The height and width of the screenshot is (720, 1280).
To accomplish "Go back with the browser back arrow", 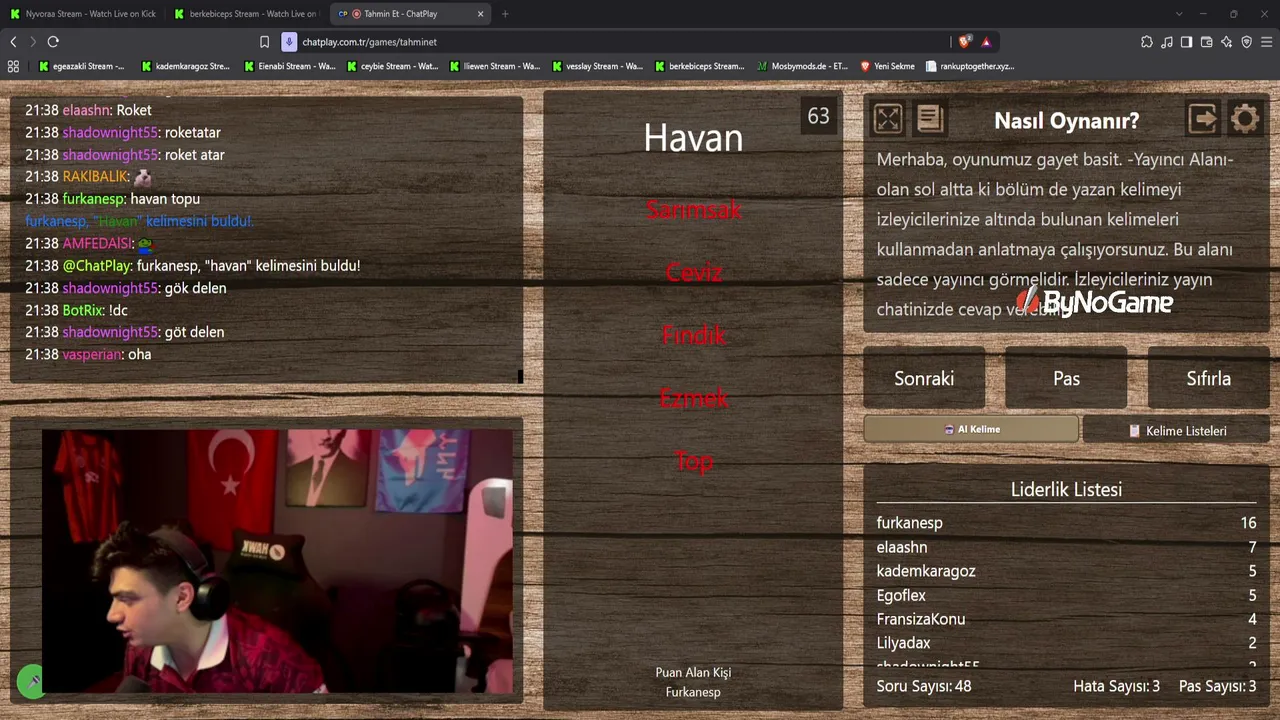I will [13, 42].
